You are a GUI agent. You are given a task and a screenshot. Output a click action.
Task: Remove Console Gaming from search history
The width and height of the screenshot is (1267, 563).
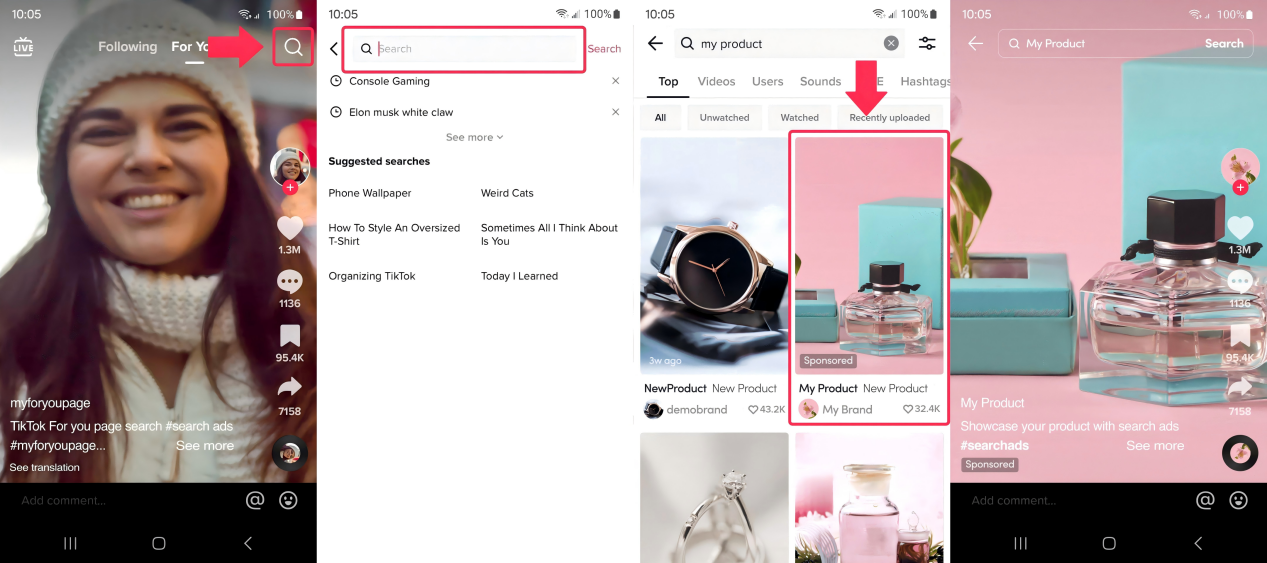tap(615, 81)
